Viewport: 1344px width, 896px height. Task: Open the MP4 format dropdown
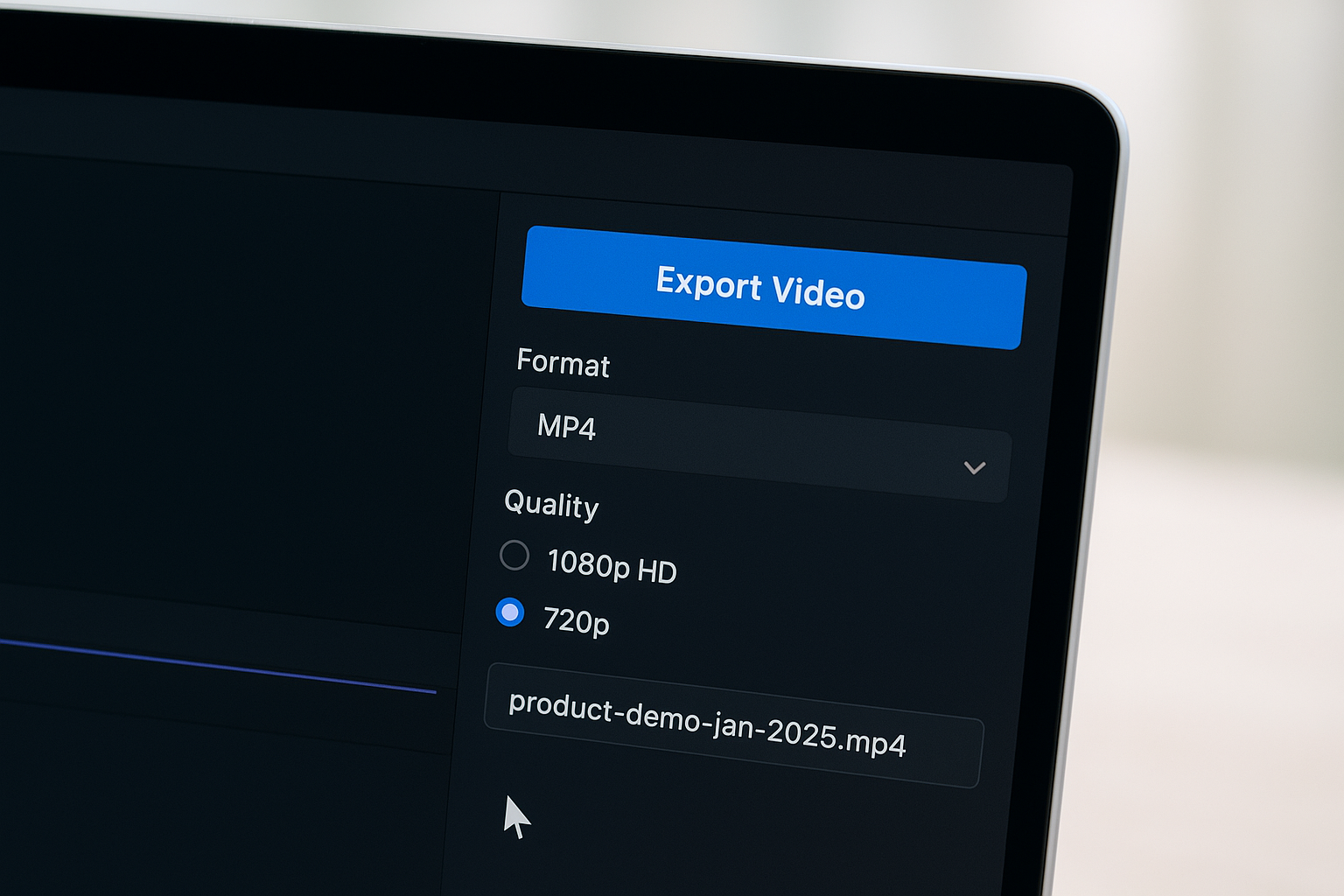[x=759, y=444]
